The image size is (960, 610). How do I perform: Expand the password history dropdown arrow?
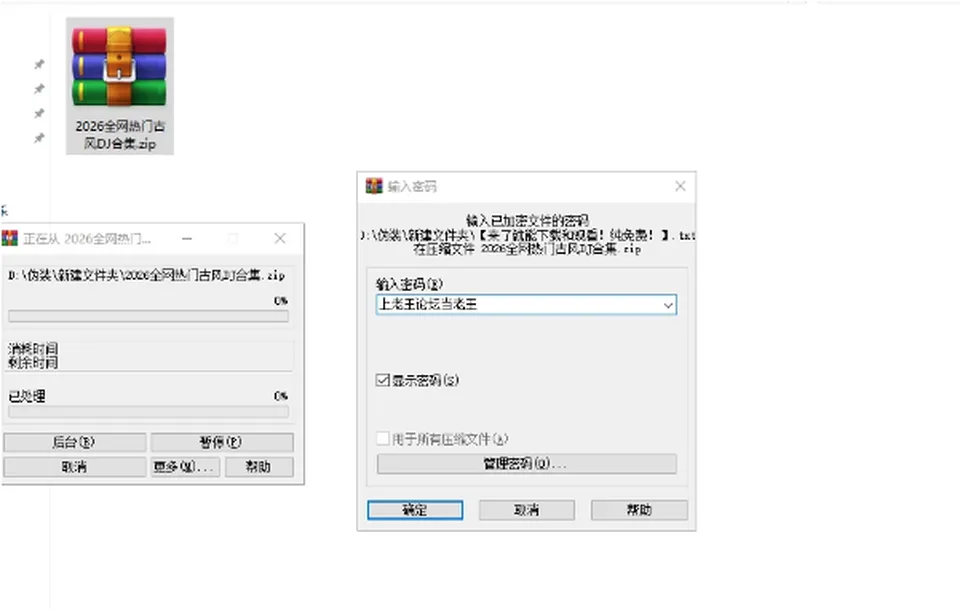(668, 305)
